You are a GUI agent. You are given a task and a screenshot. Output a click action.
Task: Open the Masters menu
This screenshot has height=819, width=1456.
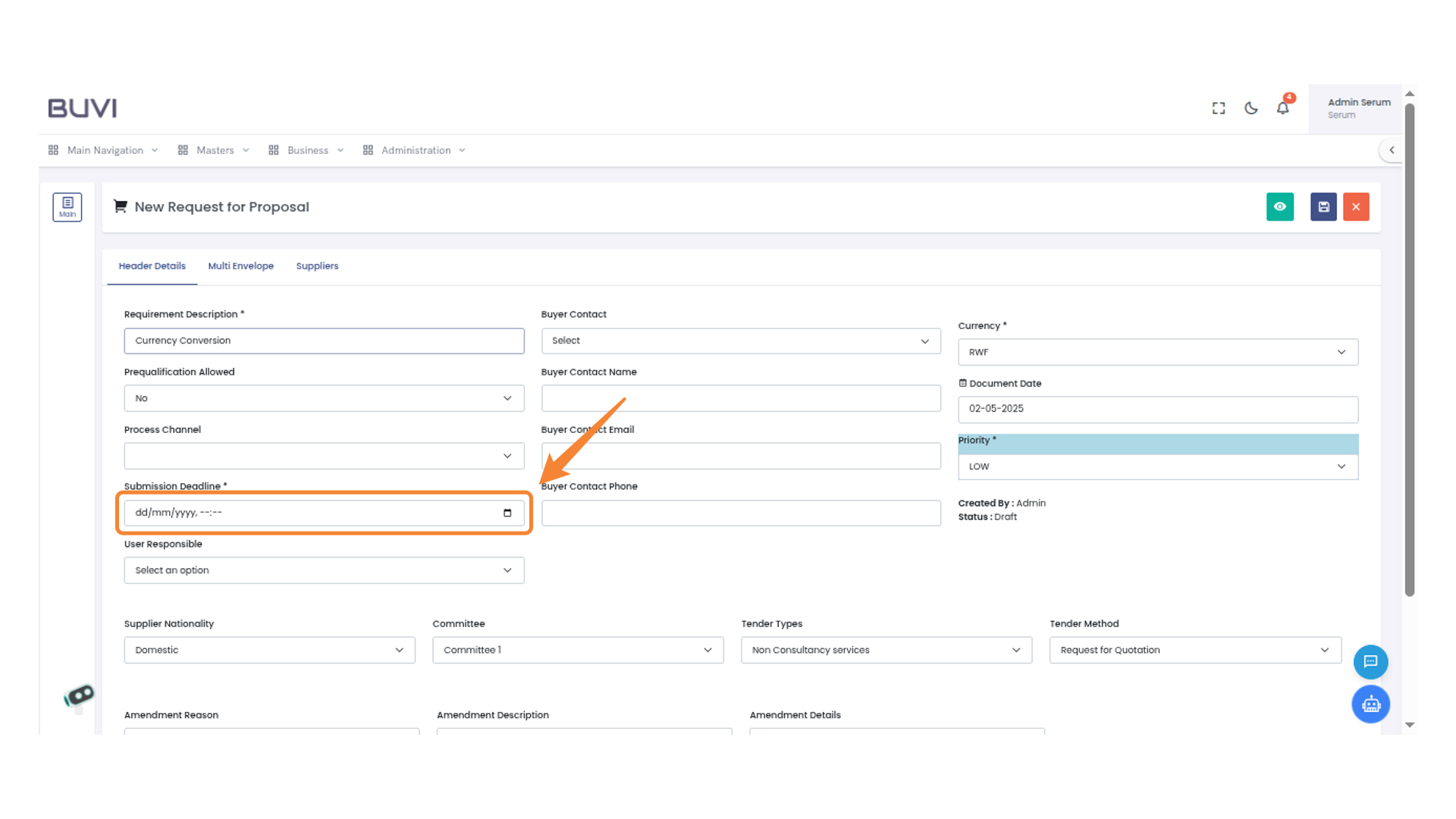coord(215,151)
